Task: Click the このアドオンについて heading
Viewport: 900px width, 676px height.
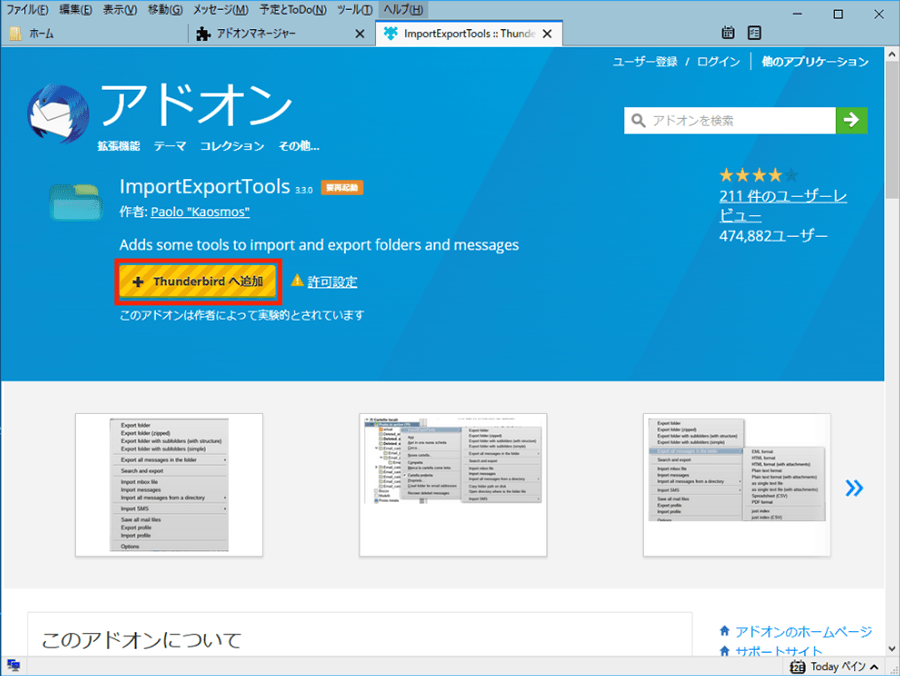Action: click(x=142, y=640)
